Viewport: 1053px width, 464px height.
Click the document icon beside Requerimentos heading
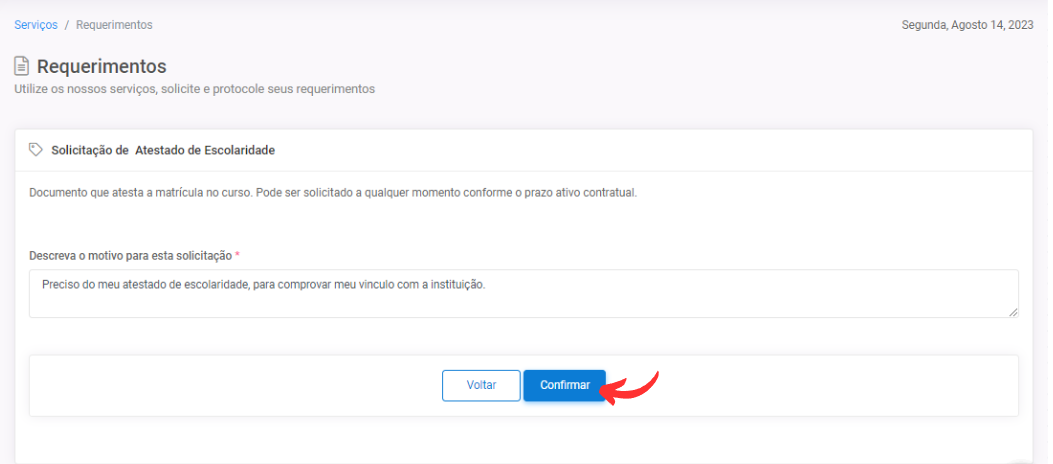[21, 66]
